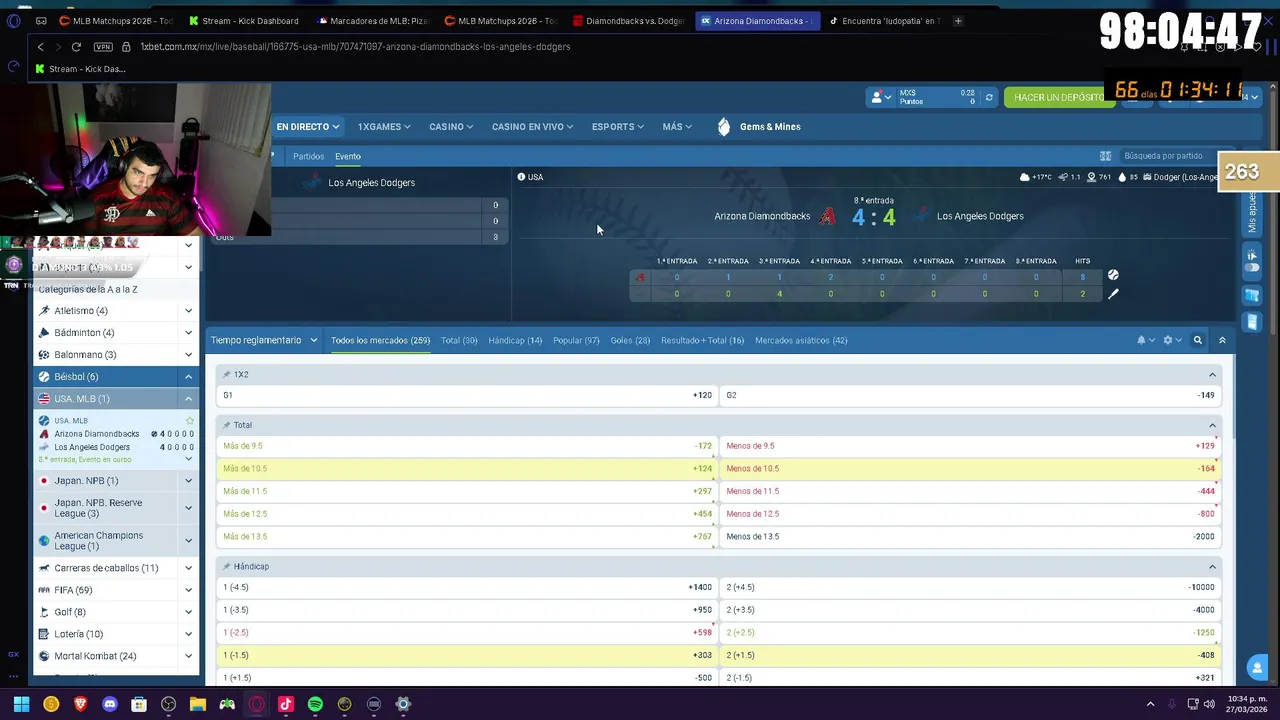Click the weather cloud +17°C indicator
Image resolution: width=1280 pixels, height=720 pixels.
1037,177
